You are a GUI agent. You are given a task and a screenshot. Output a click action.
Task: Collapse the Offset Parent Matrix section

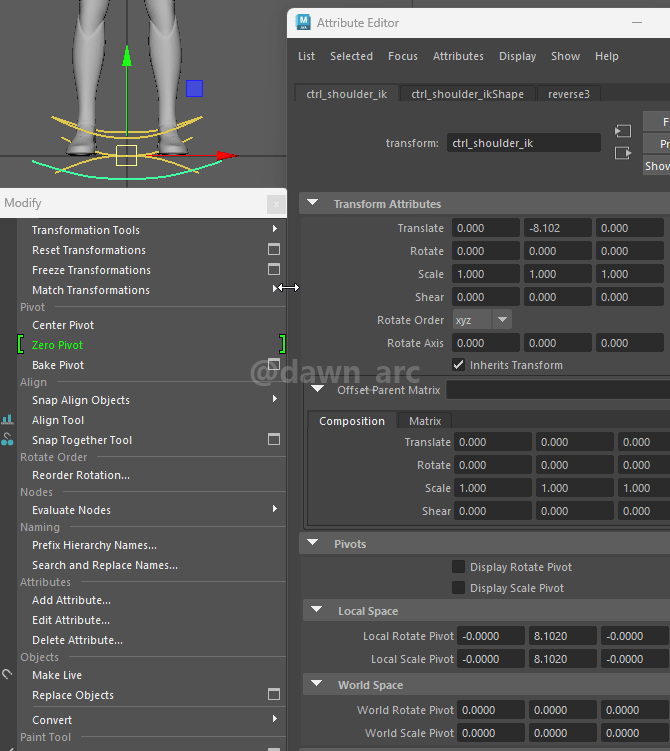pyautogui.click(x=318, y=389)
